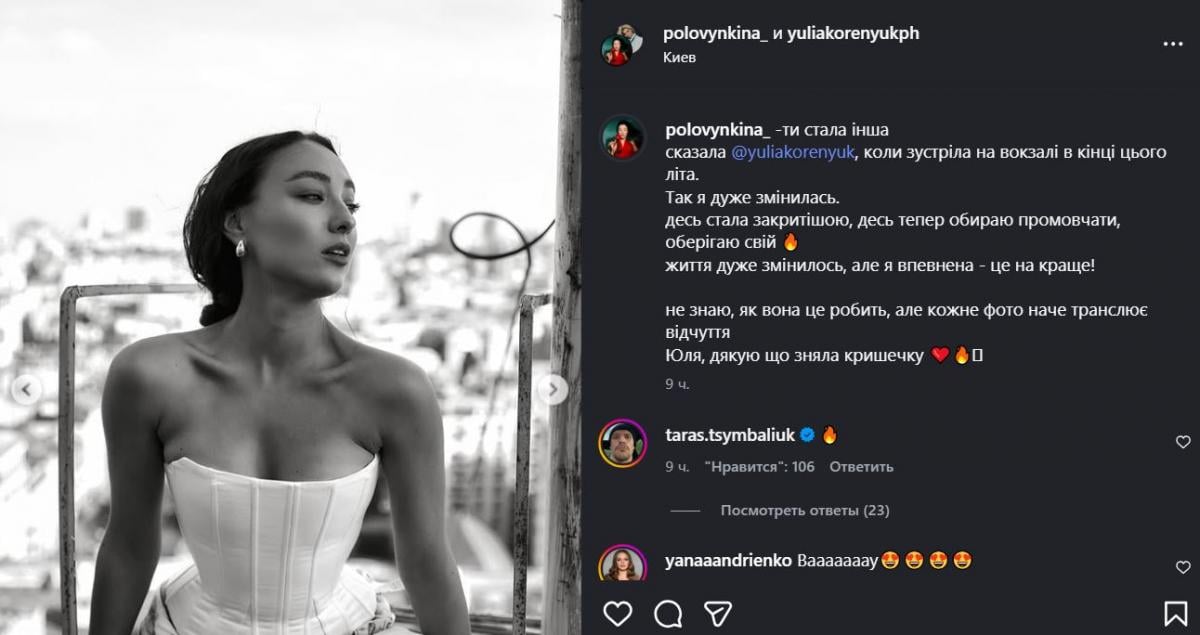1200x635 pixels.
Task: Like taras.tsymbaliuk's comment
Action: 1183,442
